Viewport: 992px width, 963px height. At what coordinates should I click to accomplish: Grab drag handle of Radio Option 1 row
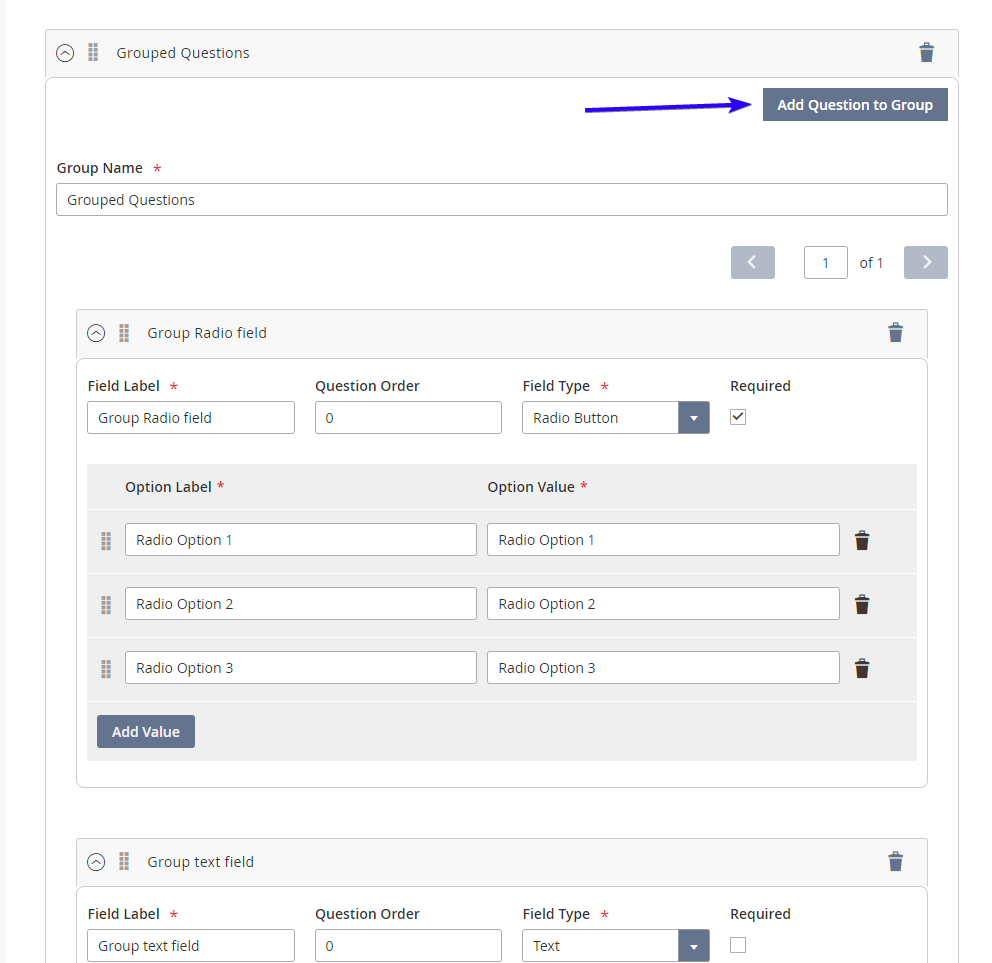pos(106,541)
